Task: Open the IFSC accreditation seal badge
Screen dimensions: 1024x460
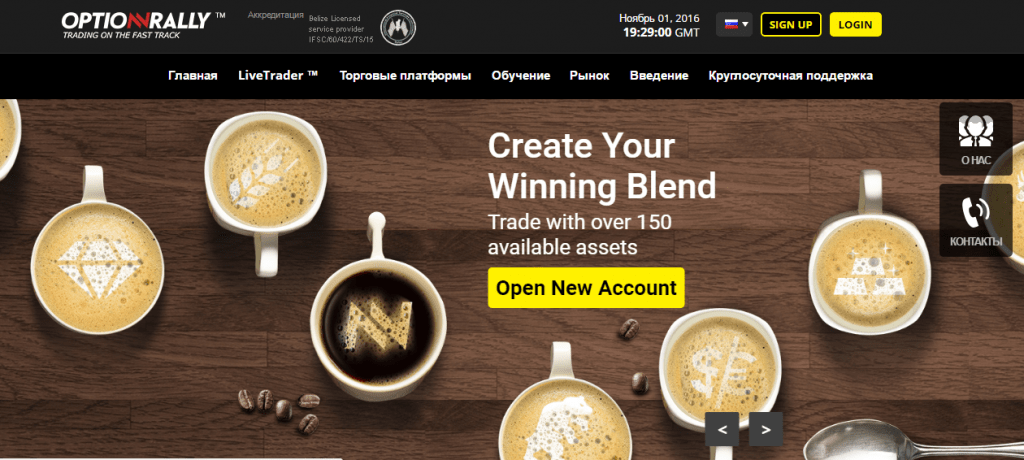Action: pyautogui.click(x=398, y=27)
